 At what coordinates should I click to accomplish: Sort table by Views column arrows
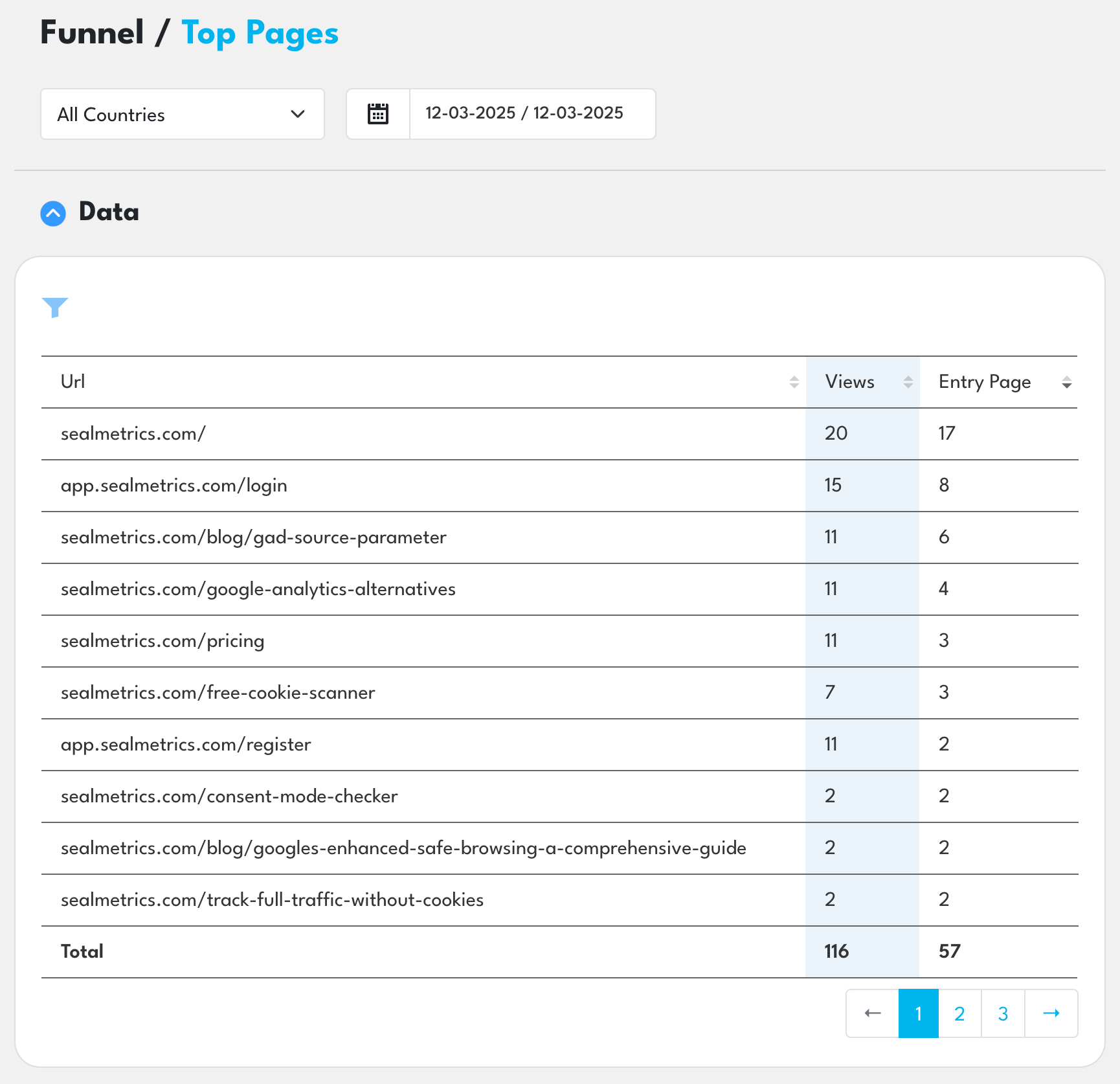click(x=908, y=382)
